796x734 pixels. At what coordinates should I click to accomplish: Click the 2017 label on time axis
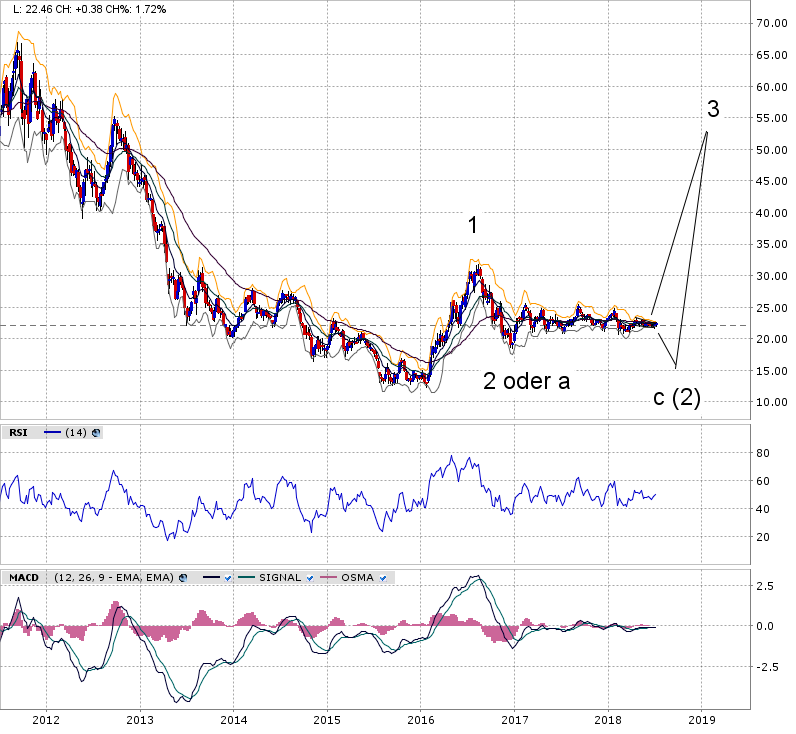tap(514, 719)
